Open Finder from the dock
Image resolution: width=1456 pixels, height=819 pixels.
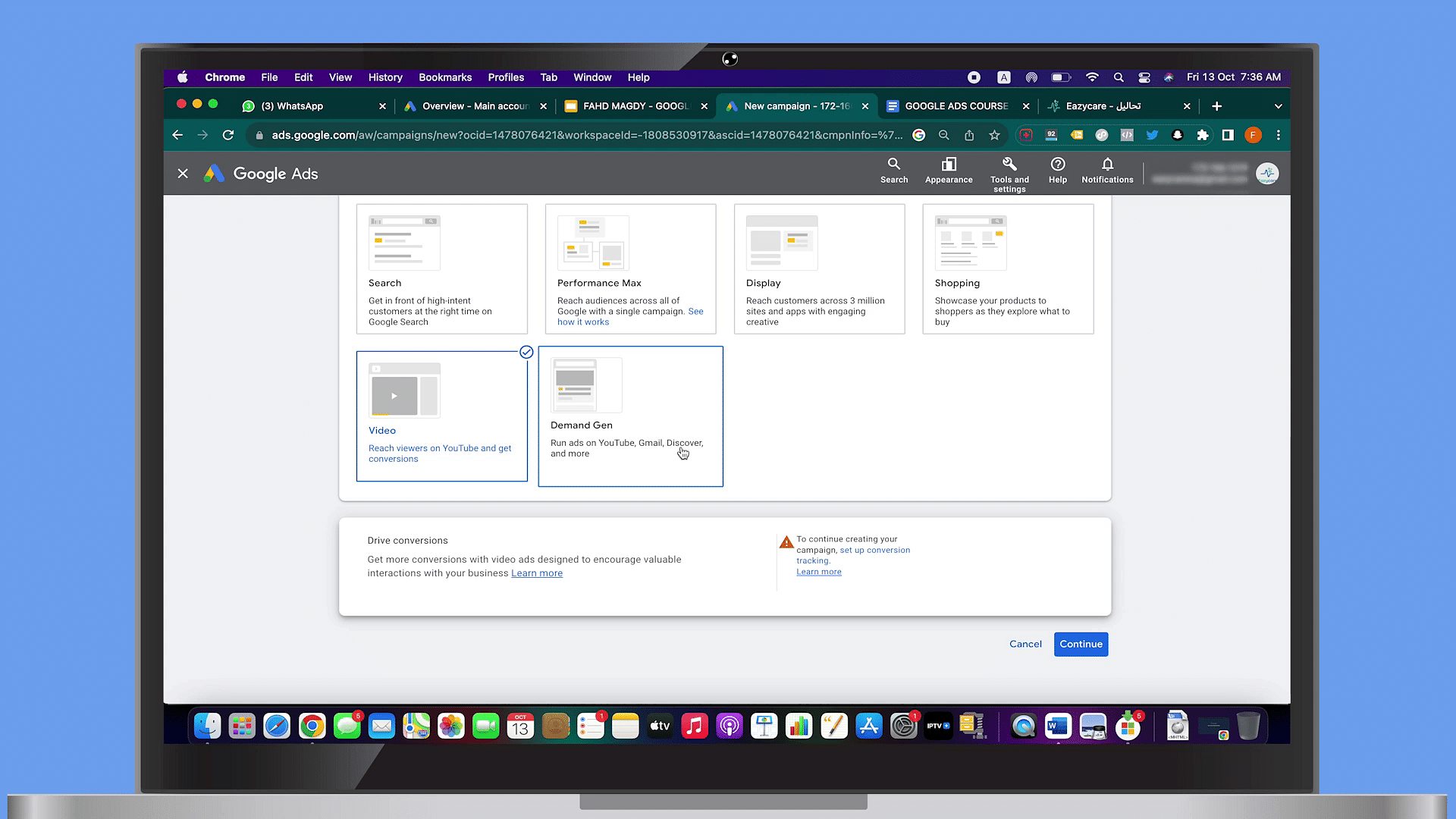(x=207, y=726)
